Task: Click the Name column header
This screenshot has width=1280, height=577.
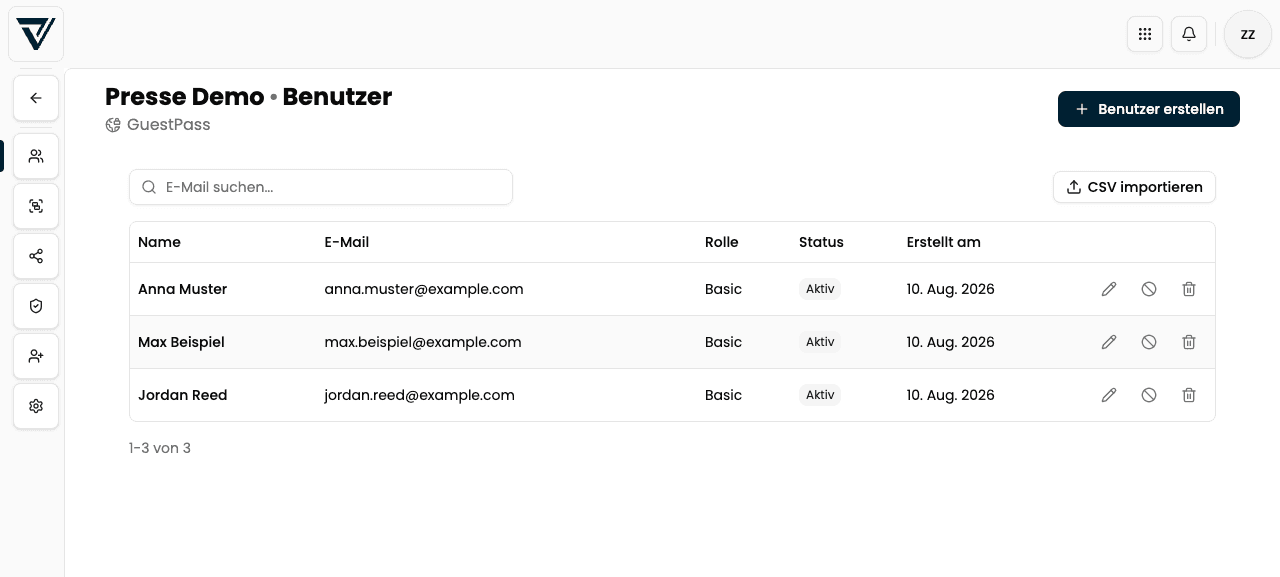Action: point(159,242)
